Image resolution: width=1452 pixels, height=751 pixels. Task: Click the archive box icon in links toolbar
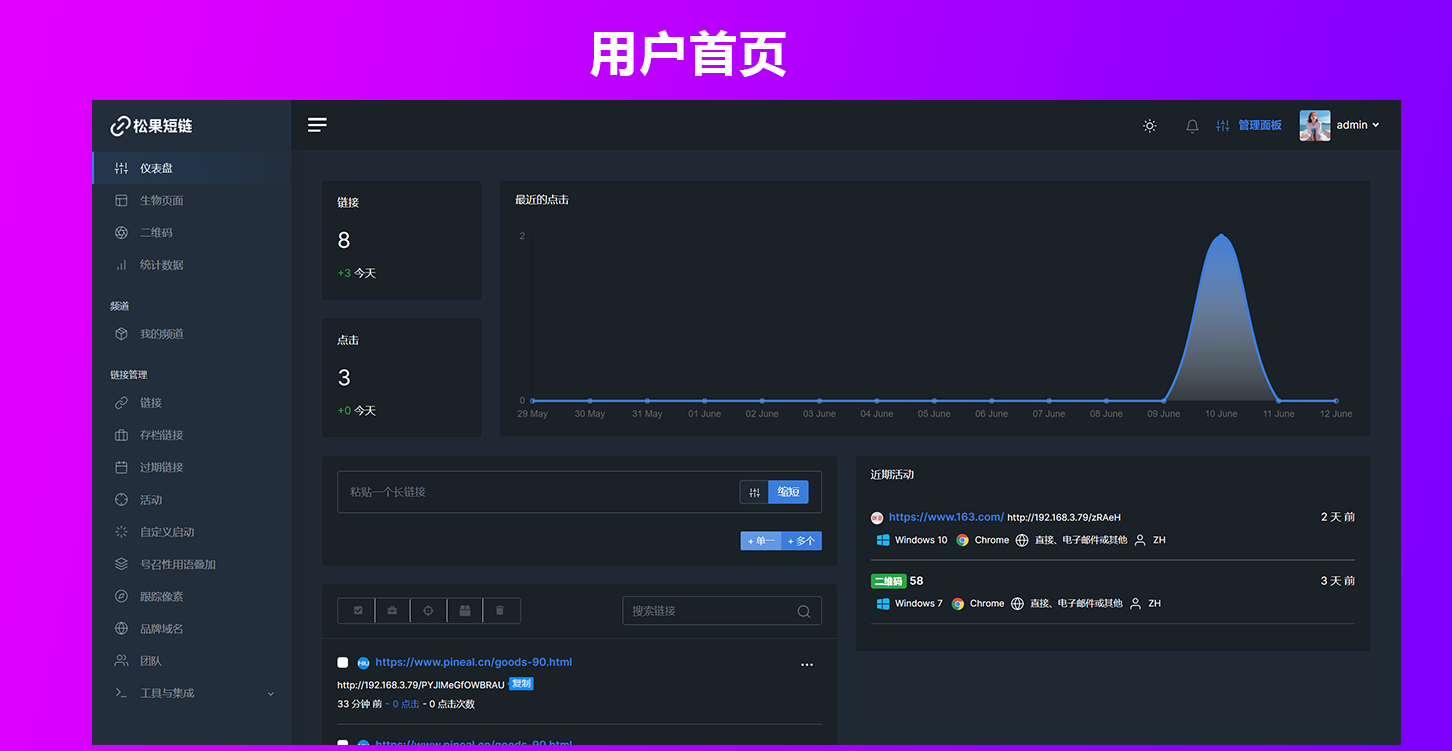(x=465, y=611)
